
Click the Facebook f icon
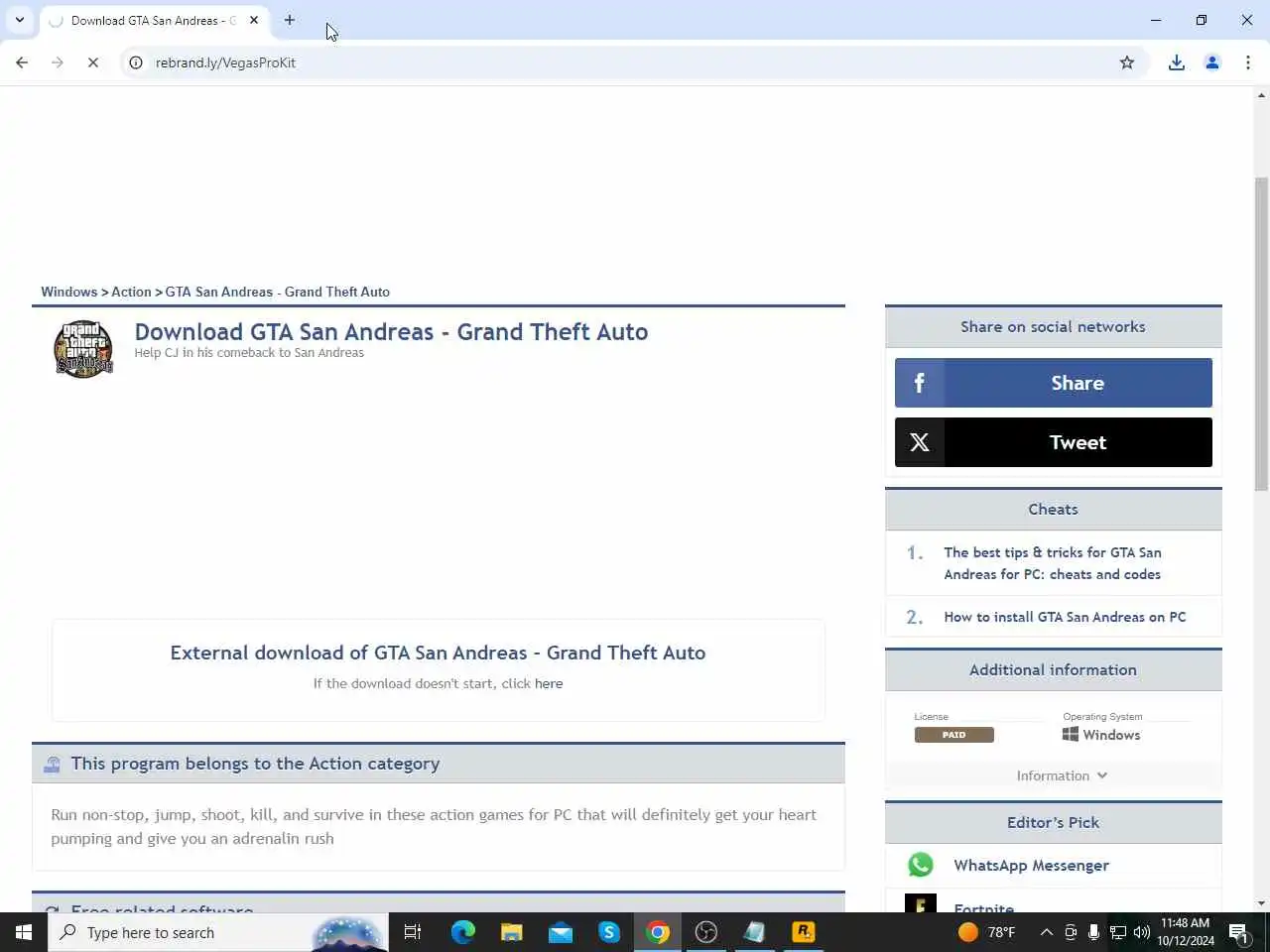pos(919,383)
